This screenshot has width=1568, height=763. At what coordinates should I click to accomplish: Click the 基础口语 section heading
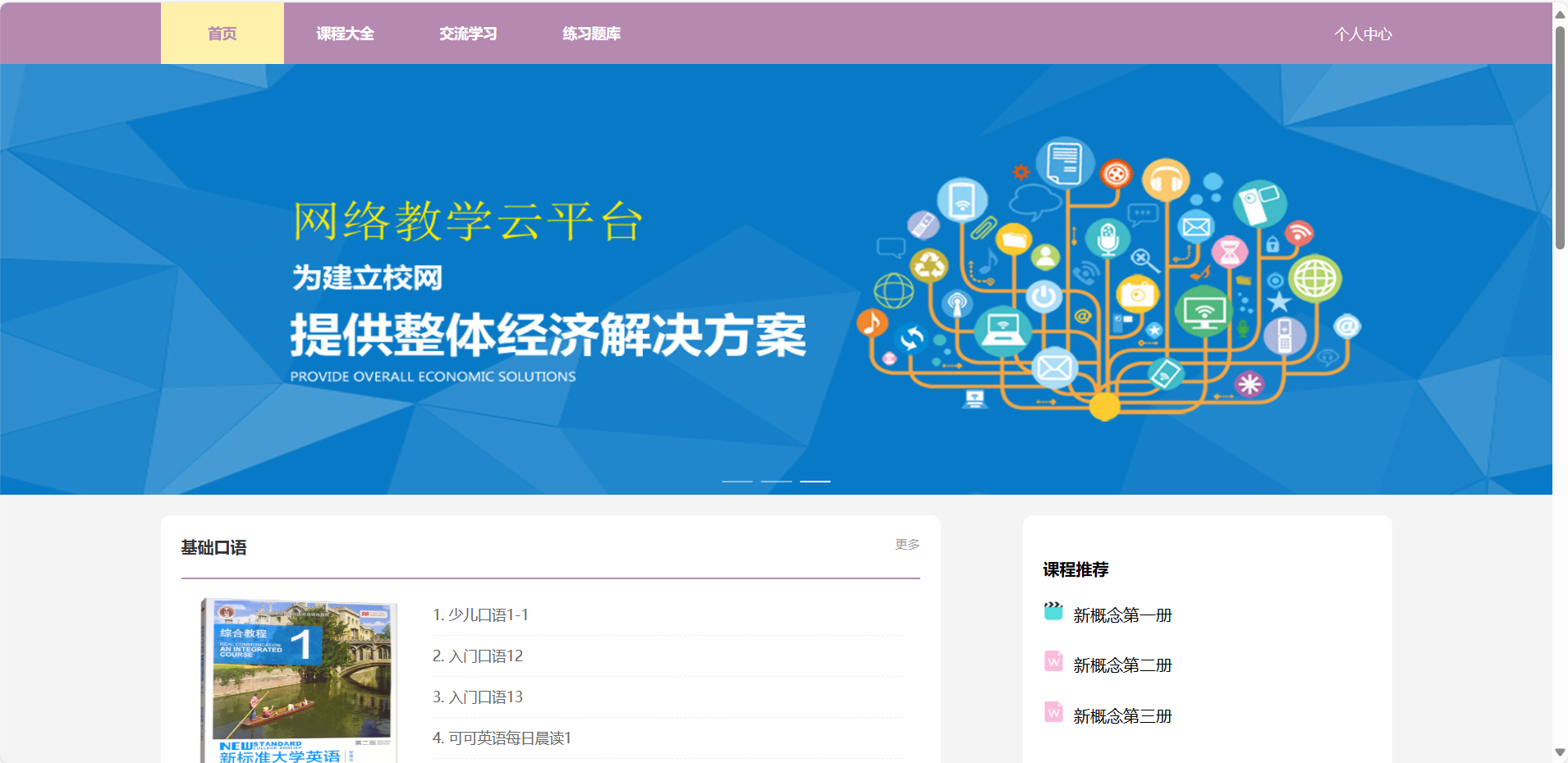point(213,547)
